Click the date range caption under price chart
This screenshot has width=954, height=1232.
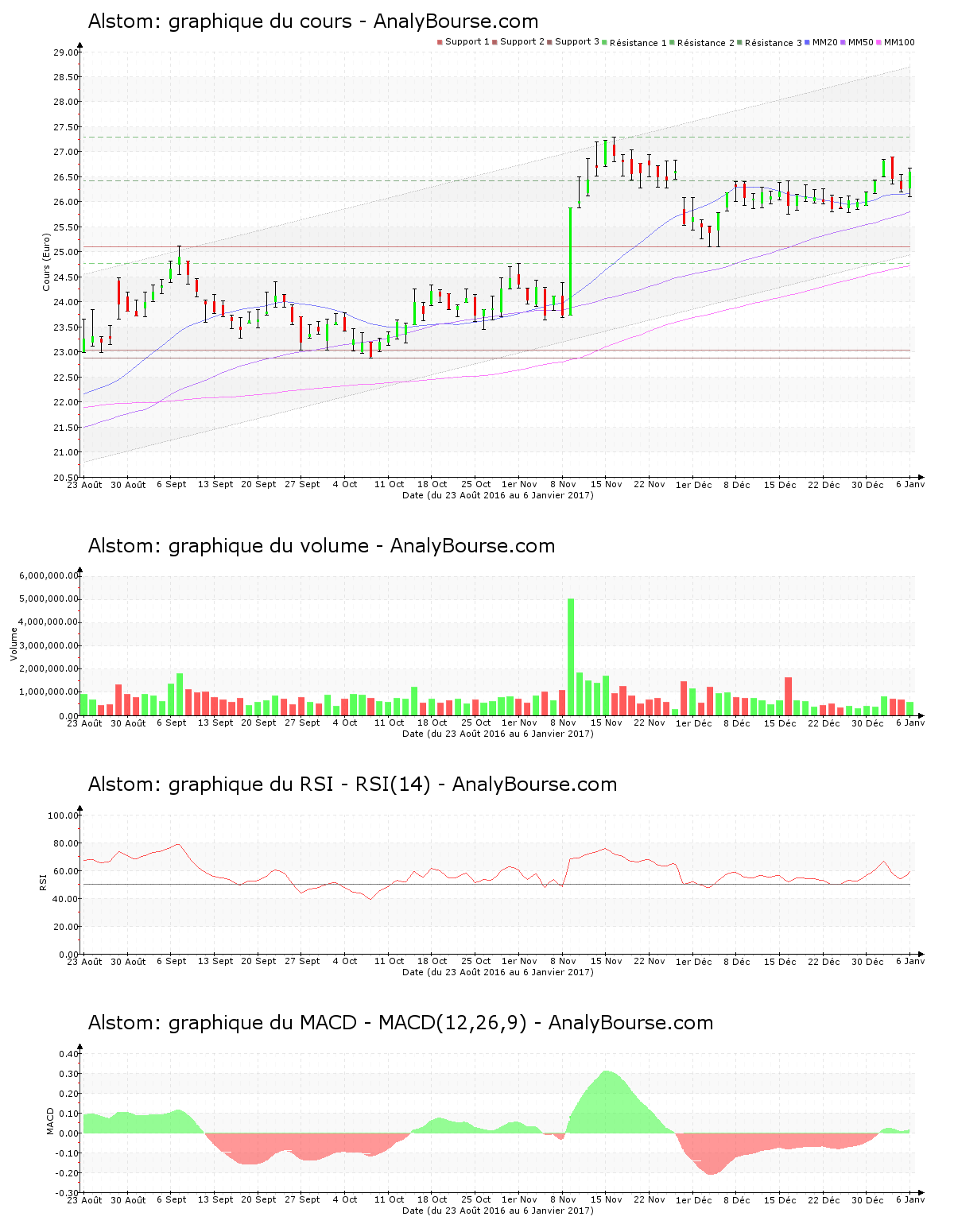pos(498,495)
